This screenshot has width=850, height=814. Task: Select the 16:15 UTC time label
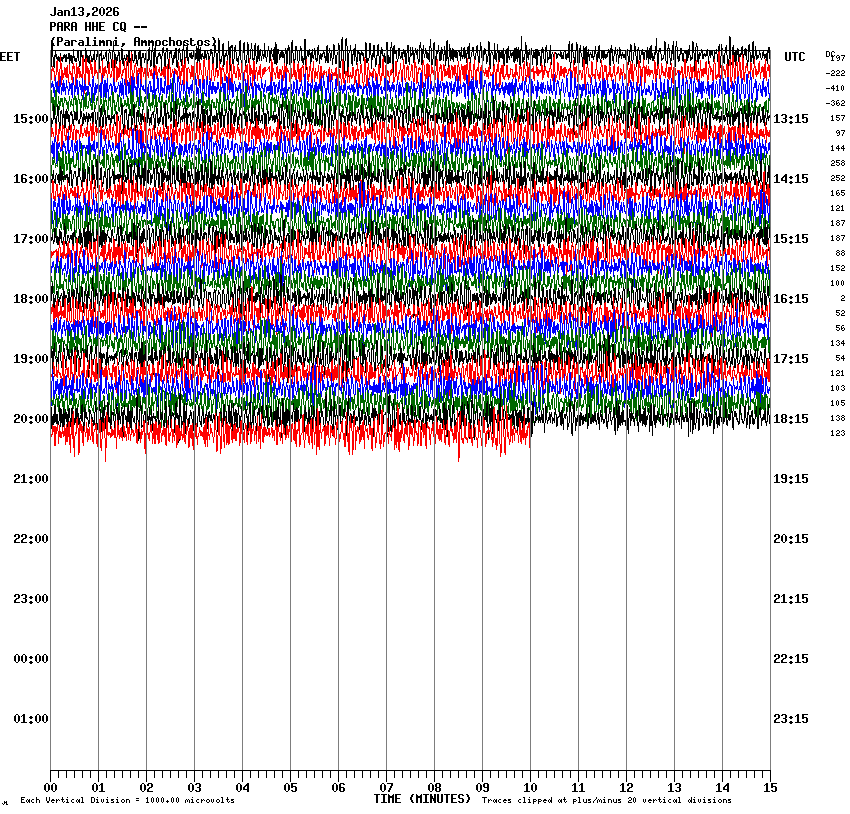tap(791, 299)
